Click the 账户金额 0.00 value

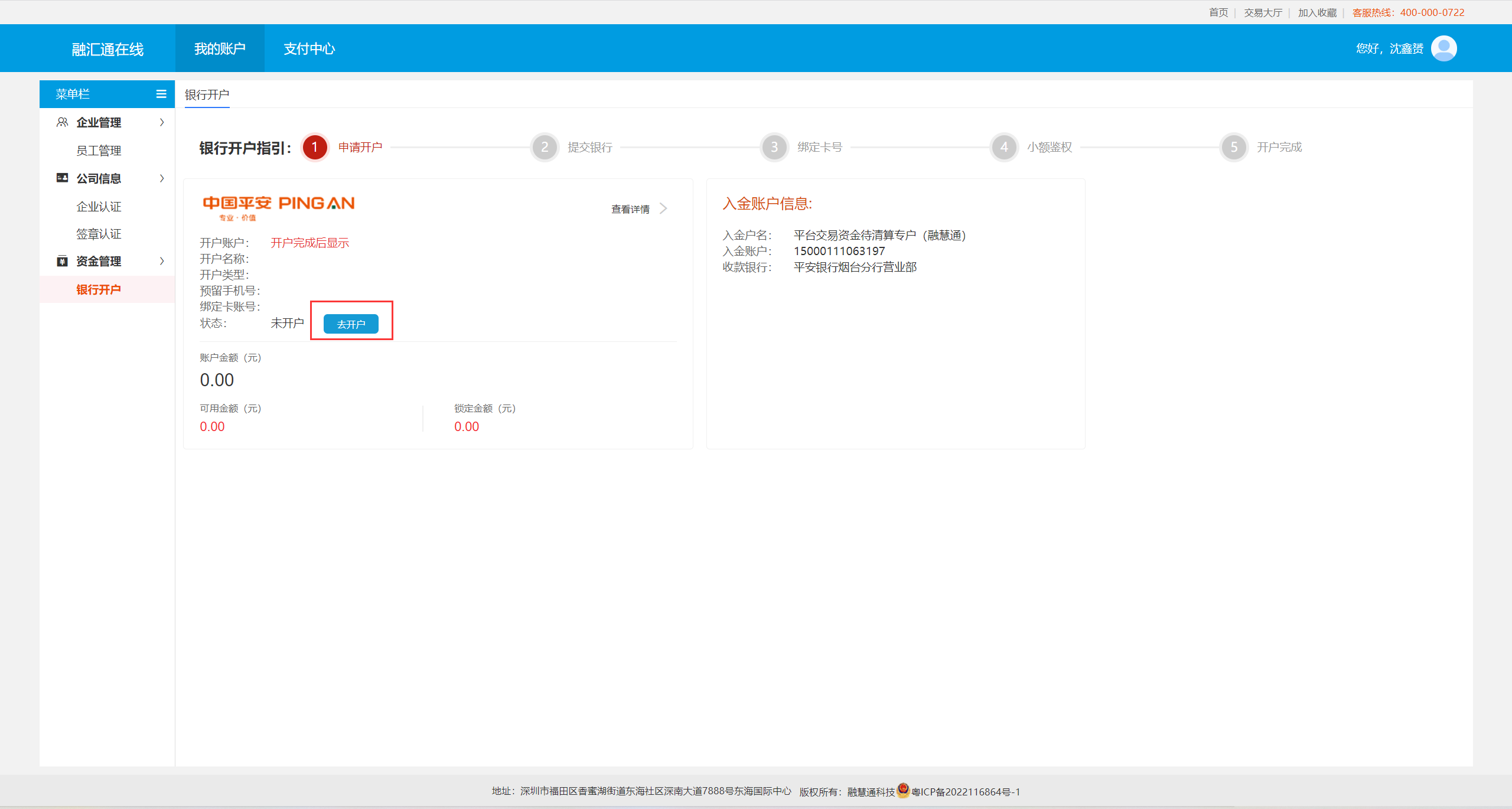(x=217, y=380)
